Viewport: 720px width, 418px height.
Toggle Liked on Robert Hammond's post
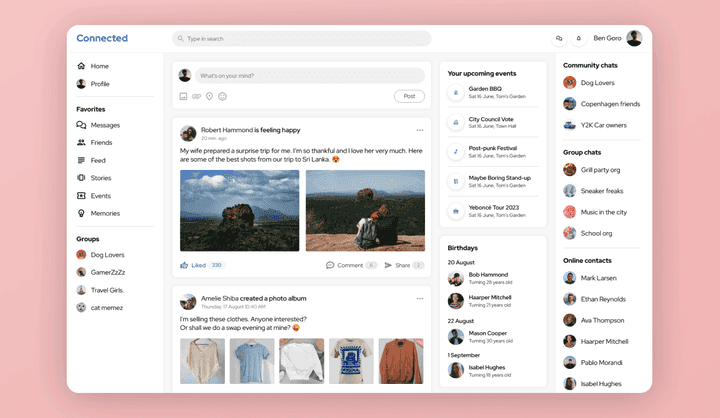192,265
